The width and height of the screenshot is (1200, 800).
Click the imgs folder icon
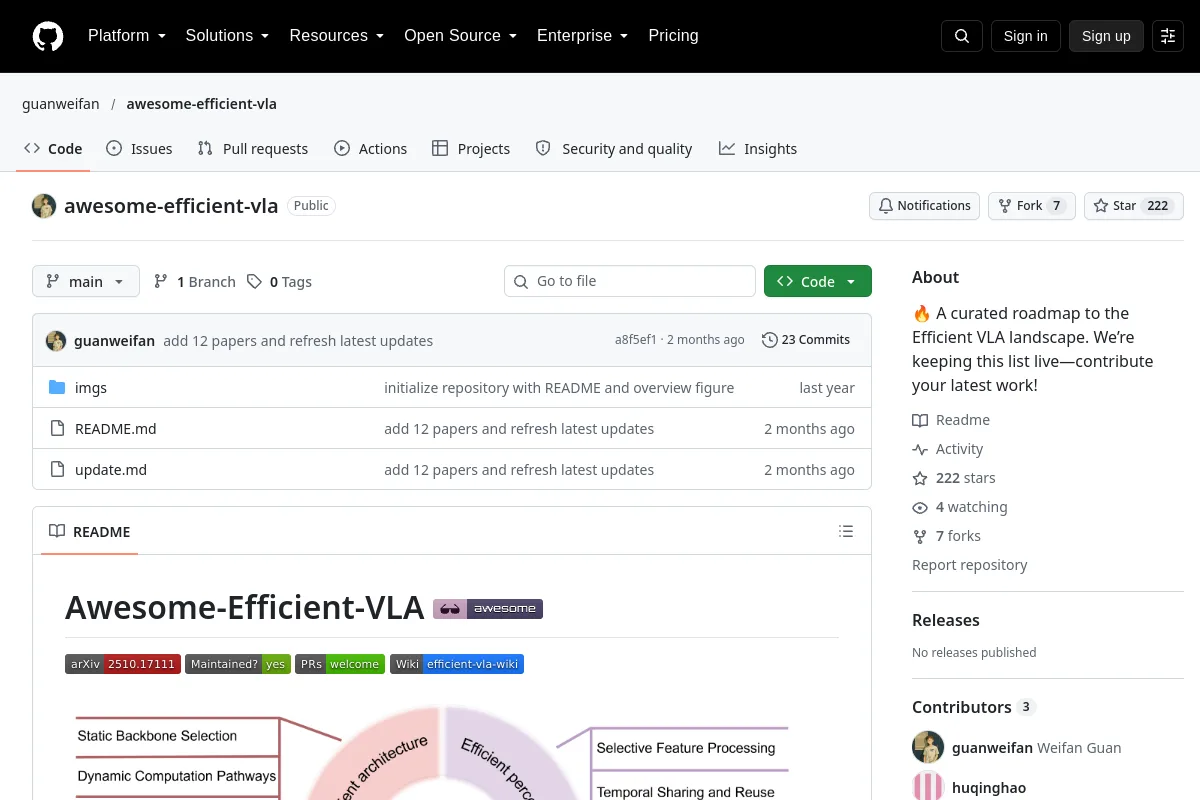[57, 387]
